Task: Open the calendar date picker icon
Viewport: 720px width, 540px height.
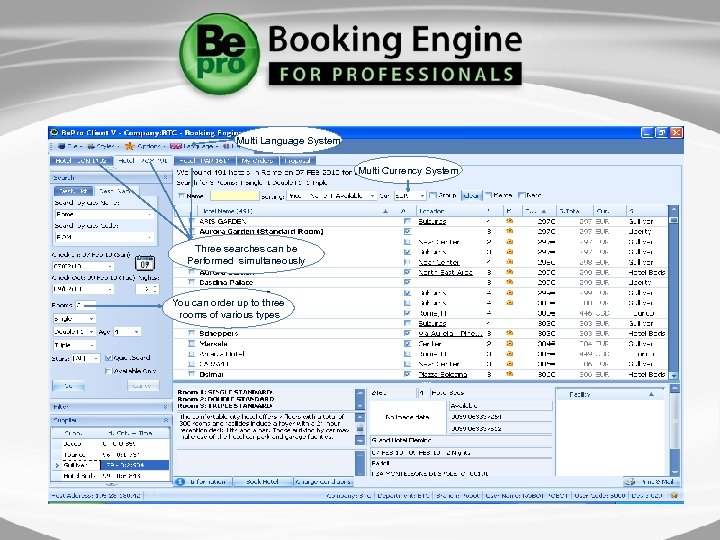Action: (145, 264)
